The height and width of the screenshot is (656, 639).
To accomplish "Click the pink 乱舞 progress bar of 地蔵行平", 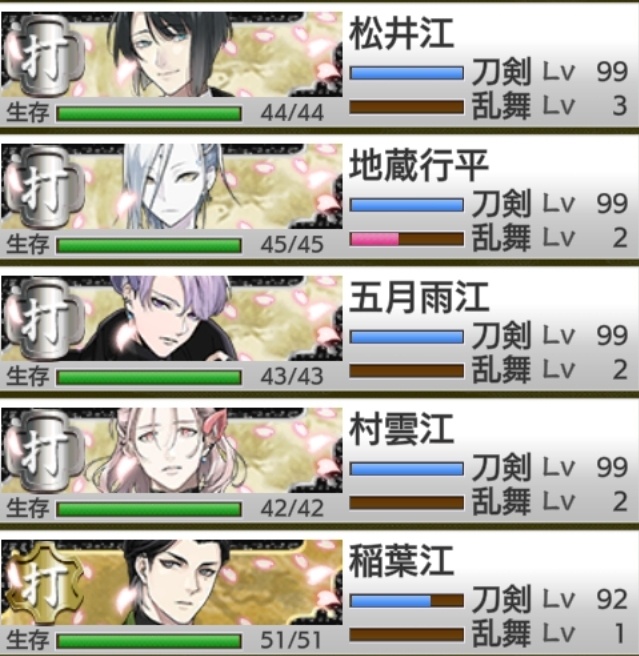I will [407, 239].
